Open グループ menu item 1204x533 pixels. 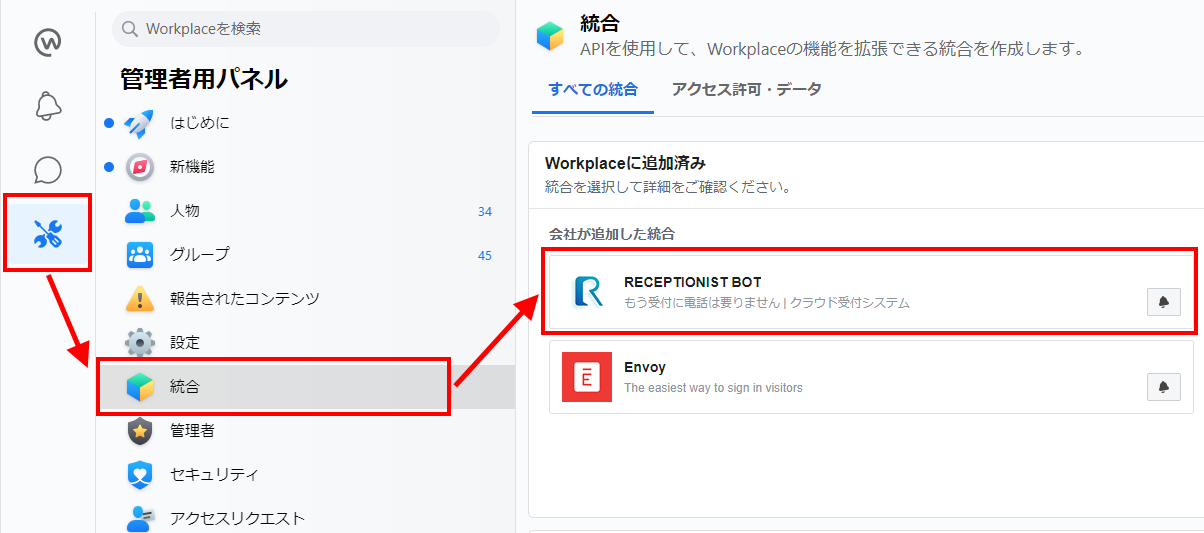pos(305,255)
